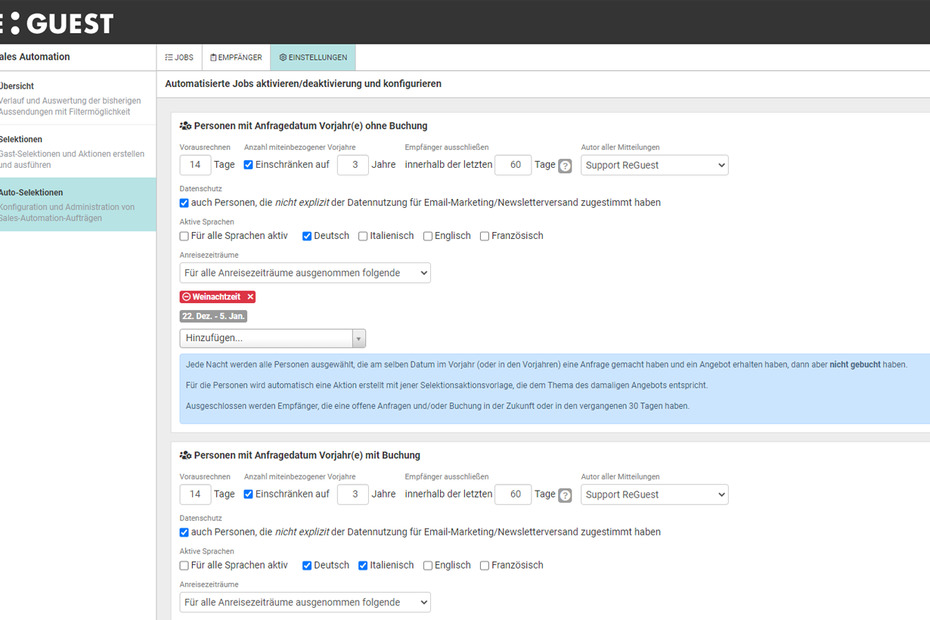Screen dimensions: 930x620
Task: Check Französisch in 'mit Buchung' section
Action: [485, 565]
